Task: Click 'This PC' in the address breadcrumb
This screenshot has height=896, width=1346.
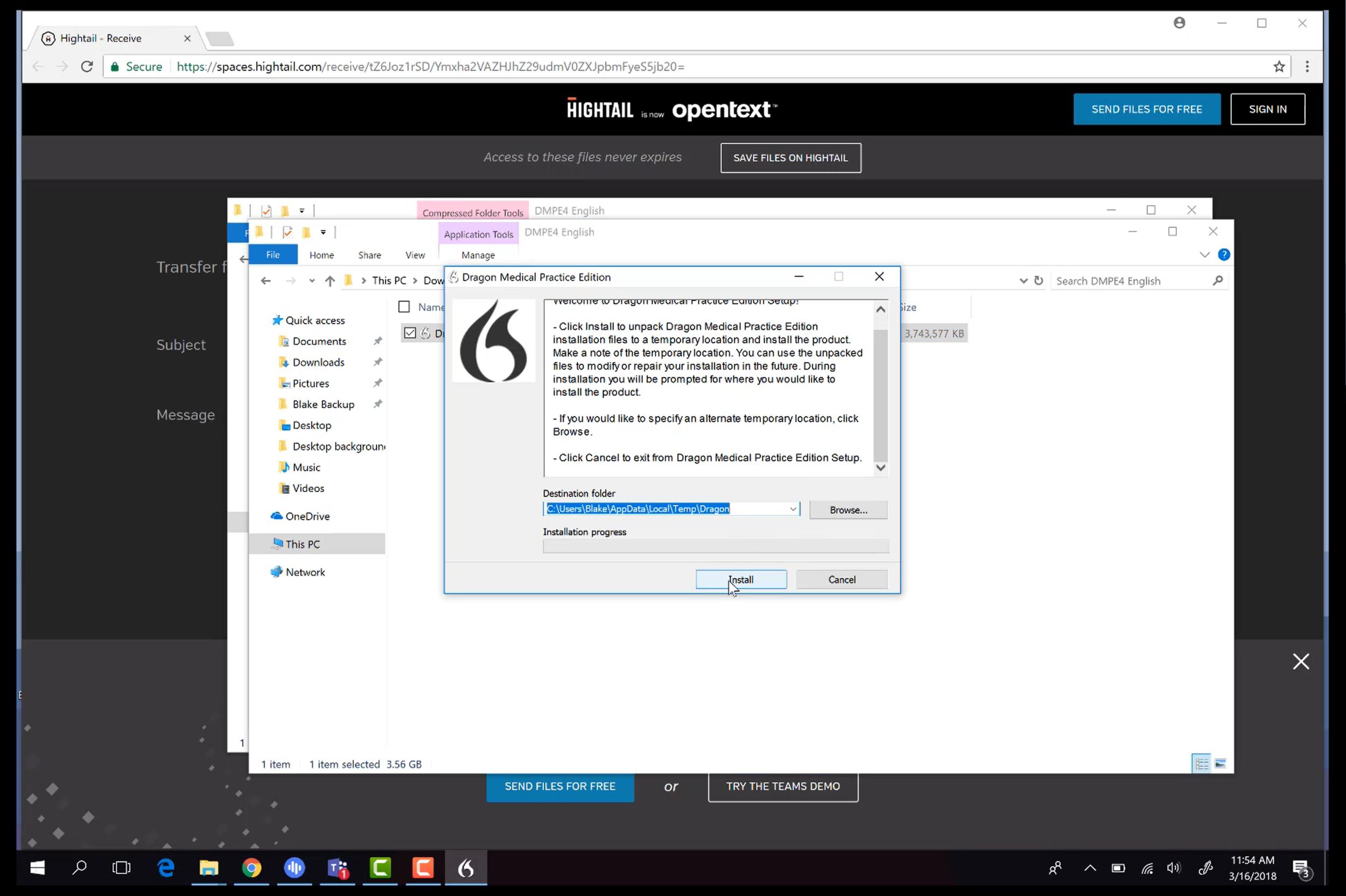Action: pos(389,281)
